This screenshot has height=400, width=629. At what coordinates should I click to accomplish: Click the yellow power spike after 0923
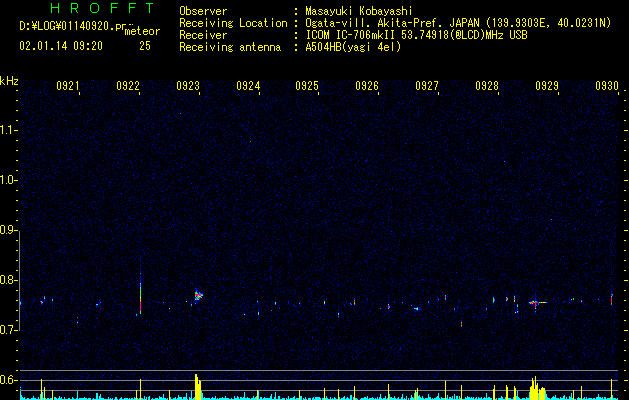click(x=197, y=386)
